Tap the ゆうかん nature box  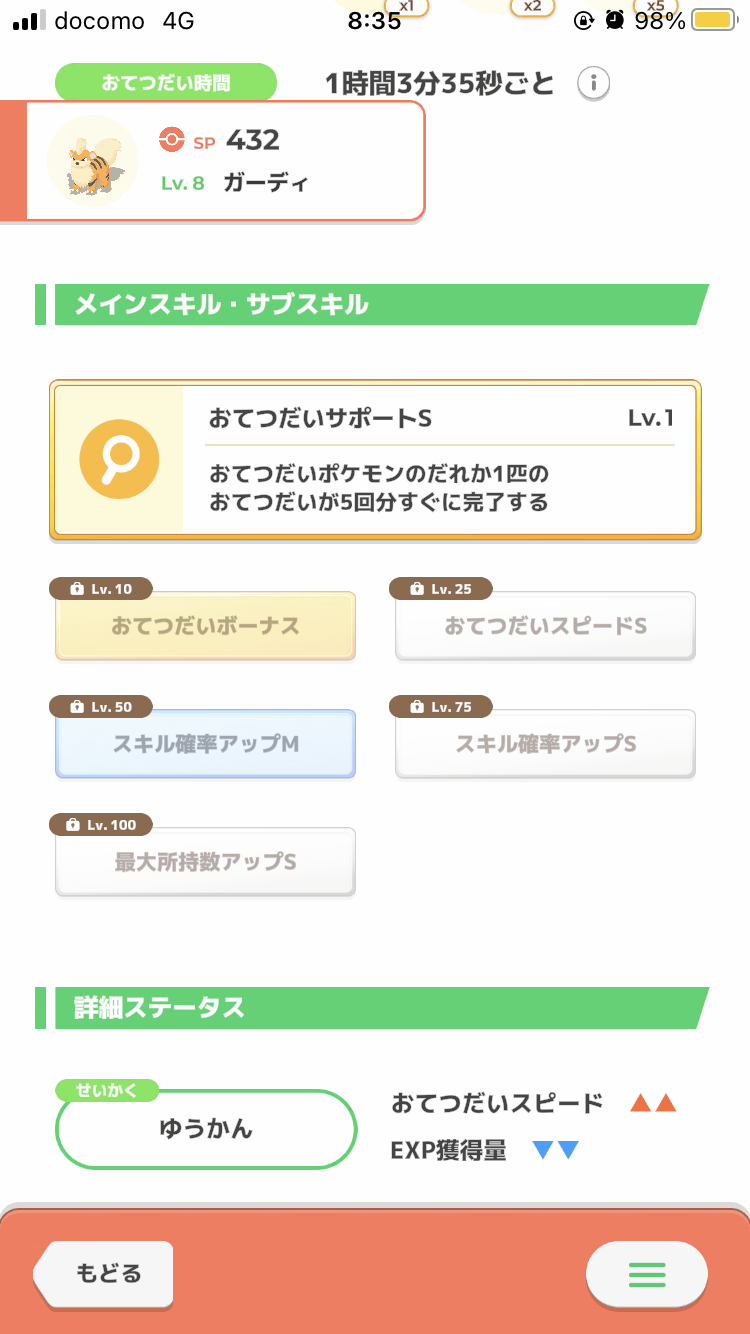click(x=206, y=1130)
